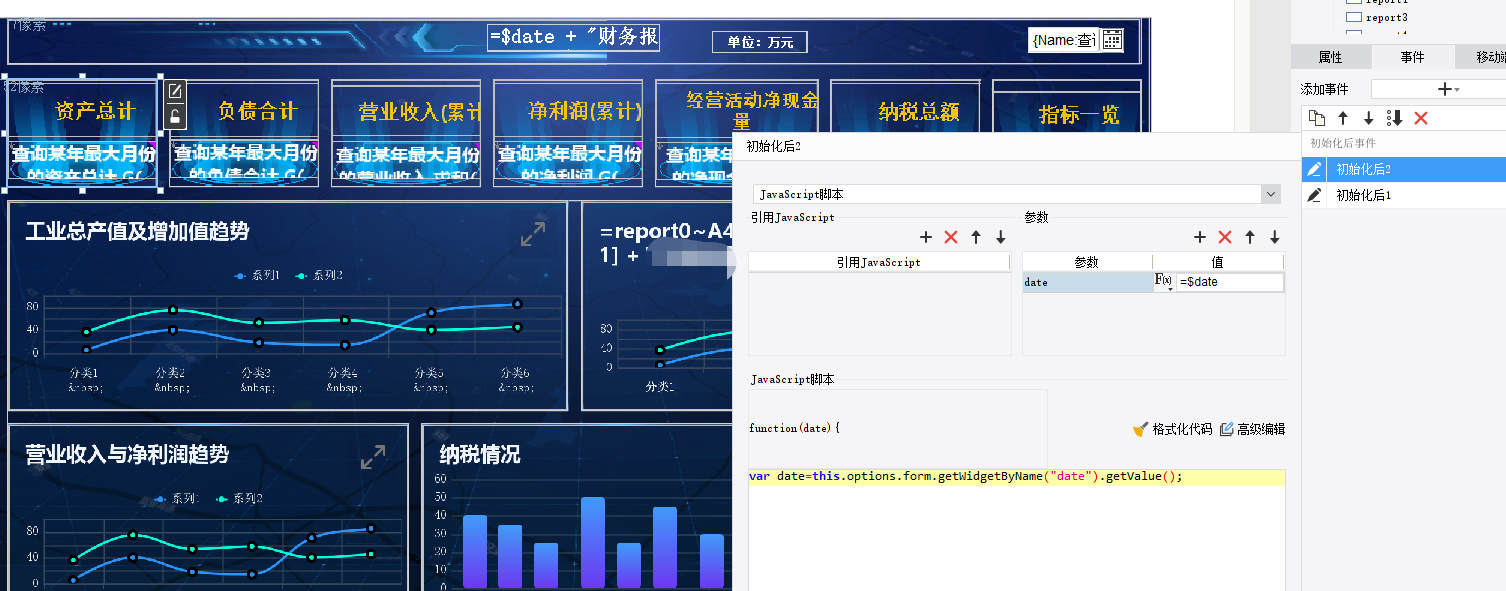The width and height of the screenshot is (1506, 591).
Task: Move 引用JavaScript entry up
Action: tap(976, 237)
